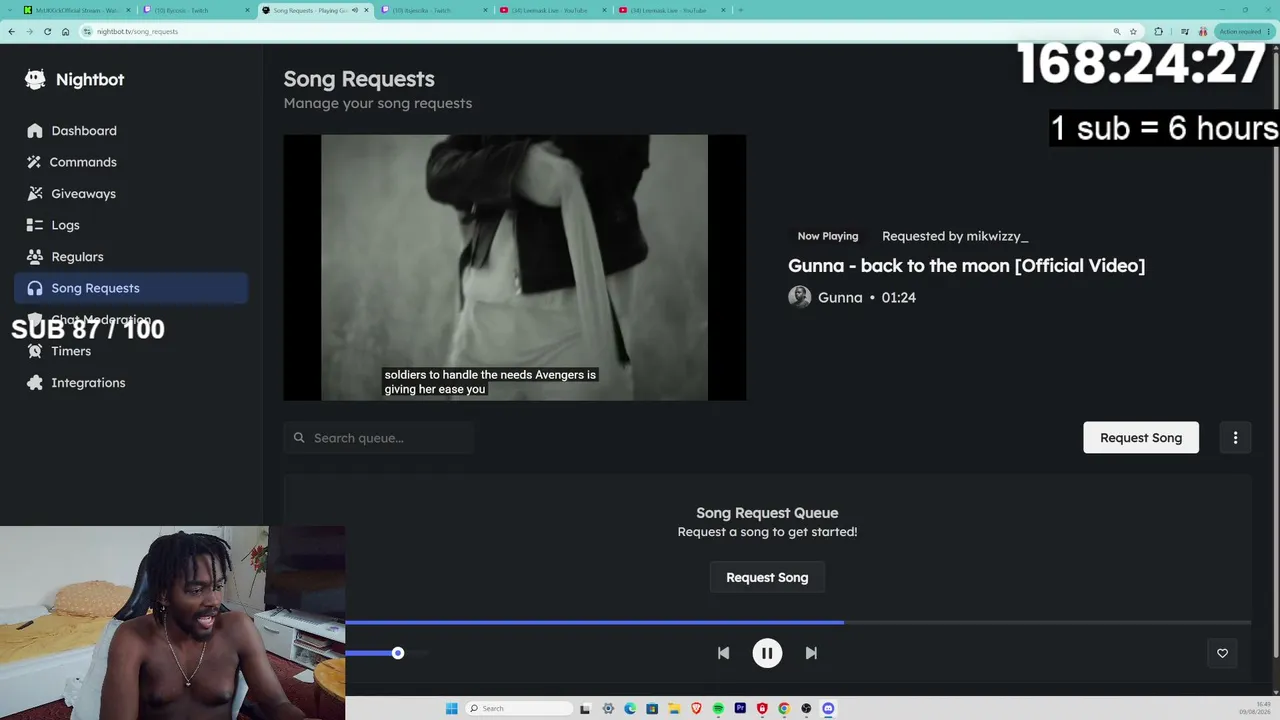The height and width of the screenshot is (720, 1280).
Task: Click the Nightbot logo icon
Action: 35,79
